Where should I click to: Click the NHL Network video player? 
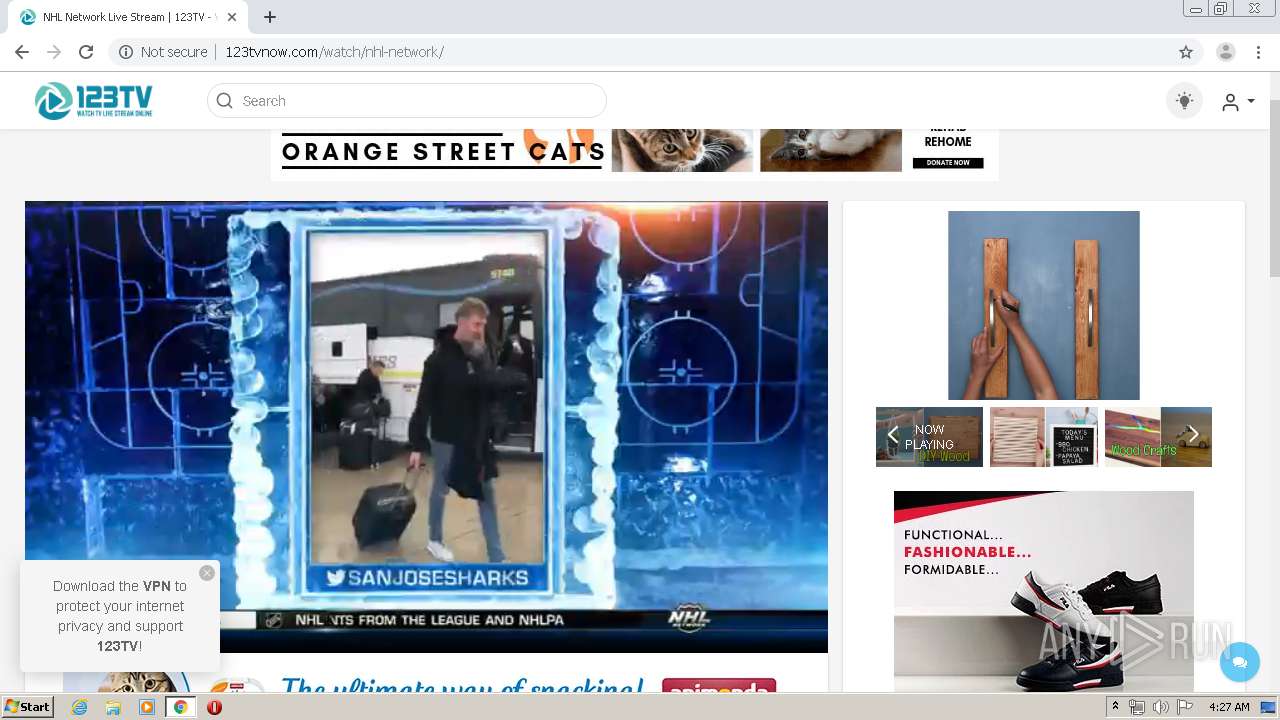pyautogui.click(x=426, y=427)
